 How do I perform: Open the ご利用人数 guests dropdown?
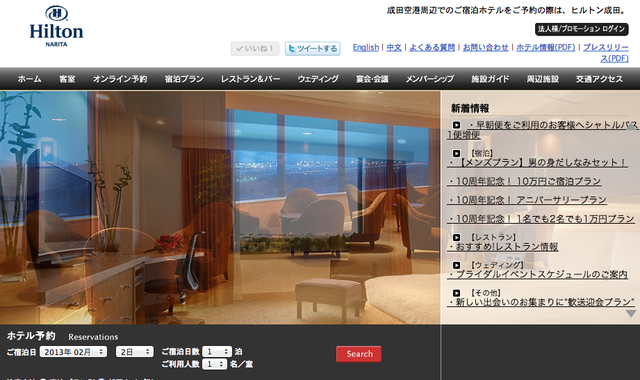pyautogui.click(x=215, y=364)
